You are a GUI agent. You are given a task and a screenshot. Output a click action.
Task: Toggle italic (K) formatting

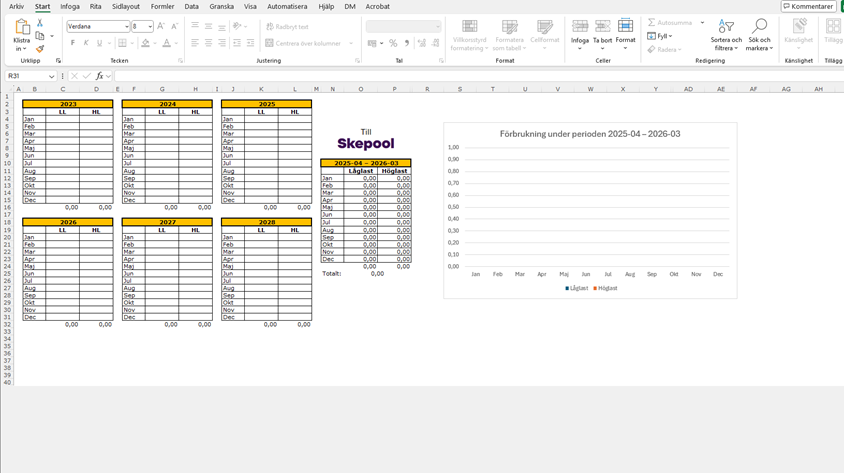[86, 43]
